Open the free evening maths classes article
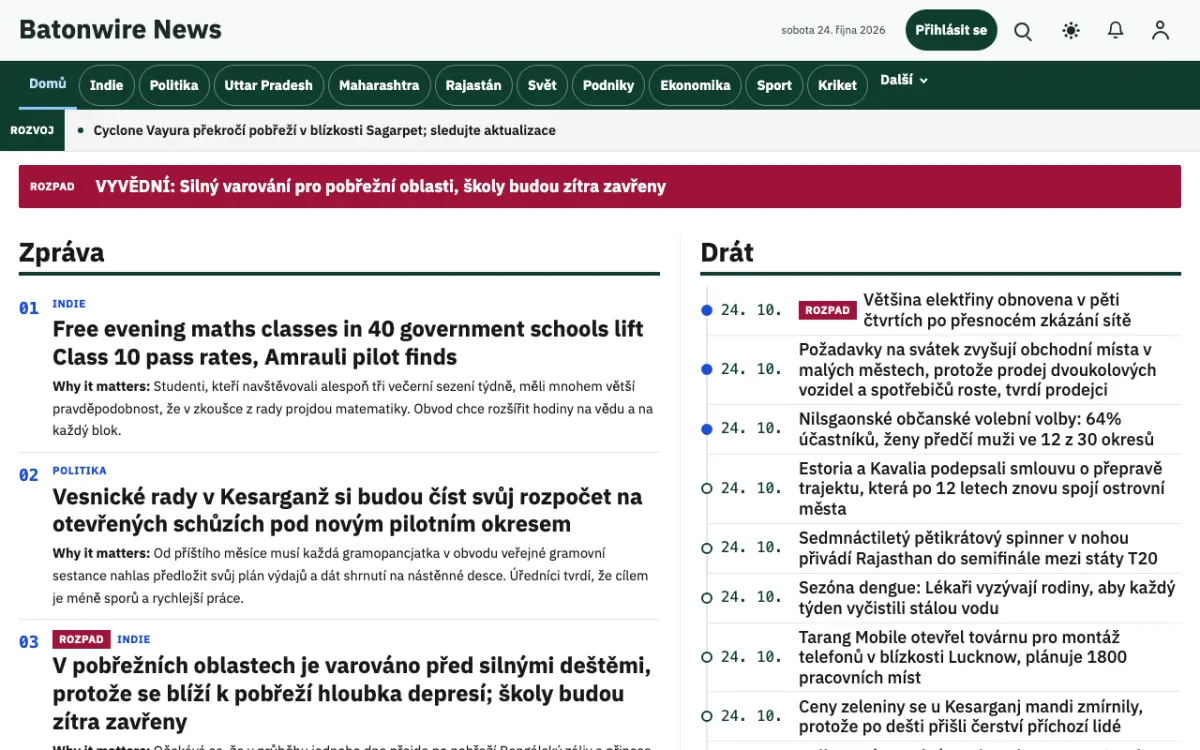The width and height of the screenshot is (1200, 750). pos(348,343)
